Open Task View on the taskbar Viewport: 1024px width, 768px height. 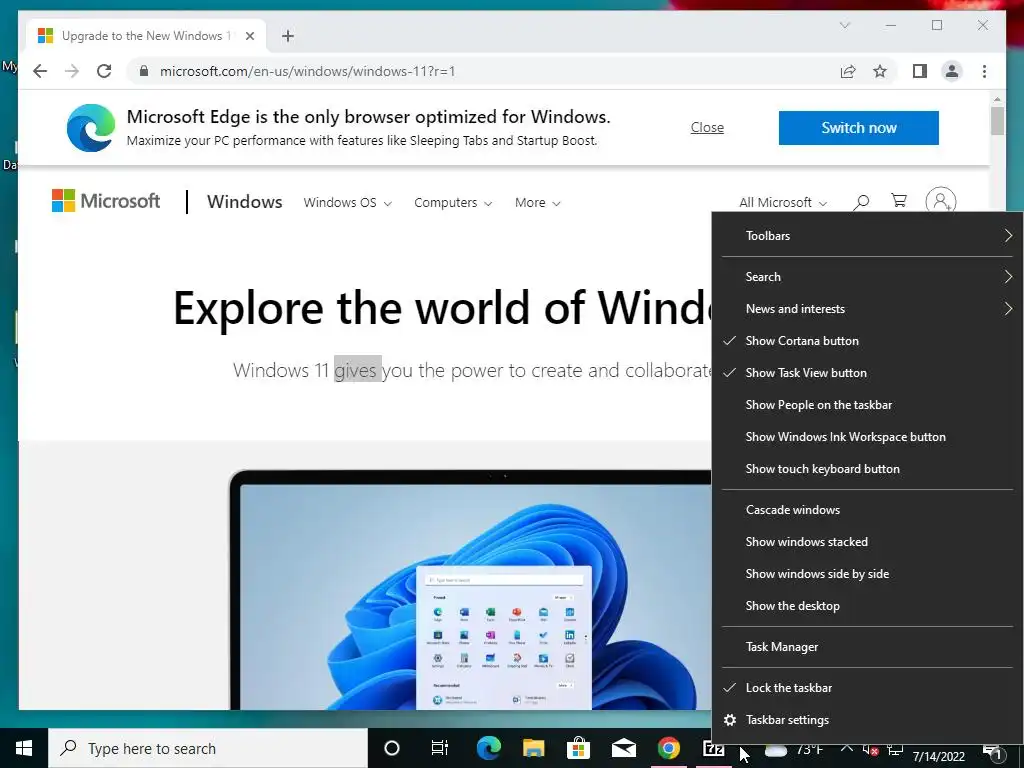(440, 748)
